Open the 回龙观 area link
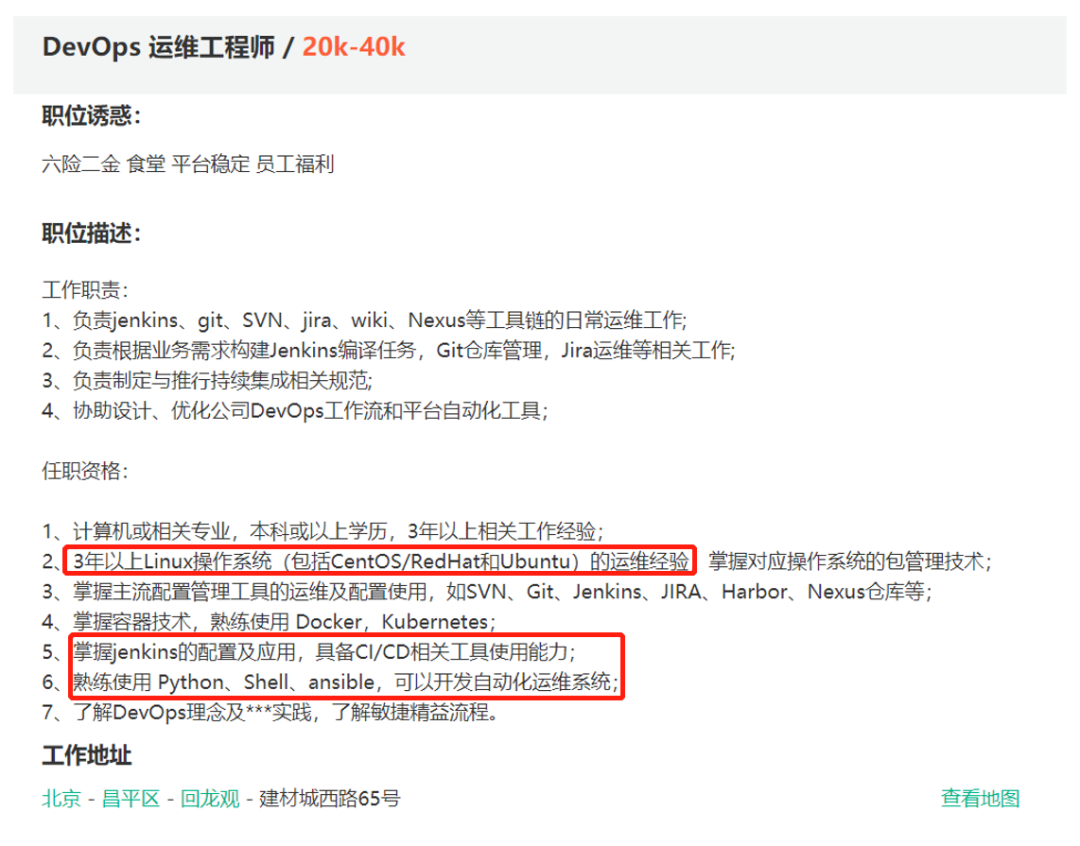The height and width of the screenshot is (846, 1080). tap(210, 798)
